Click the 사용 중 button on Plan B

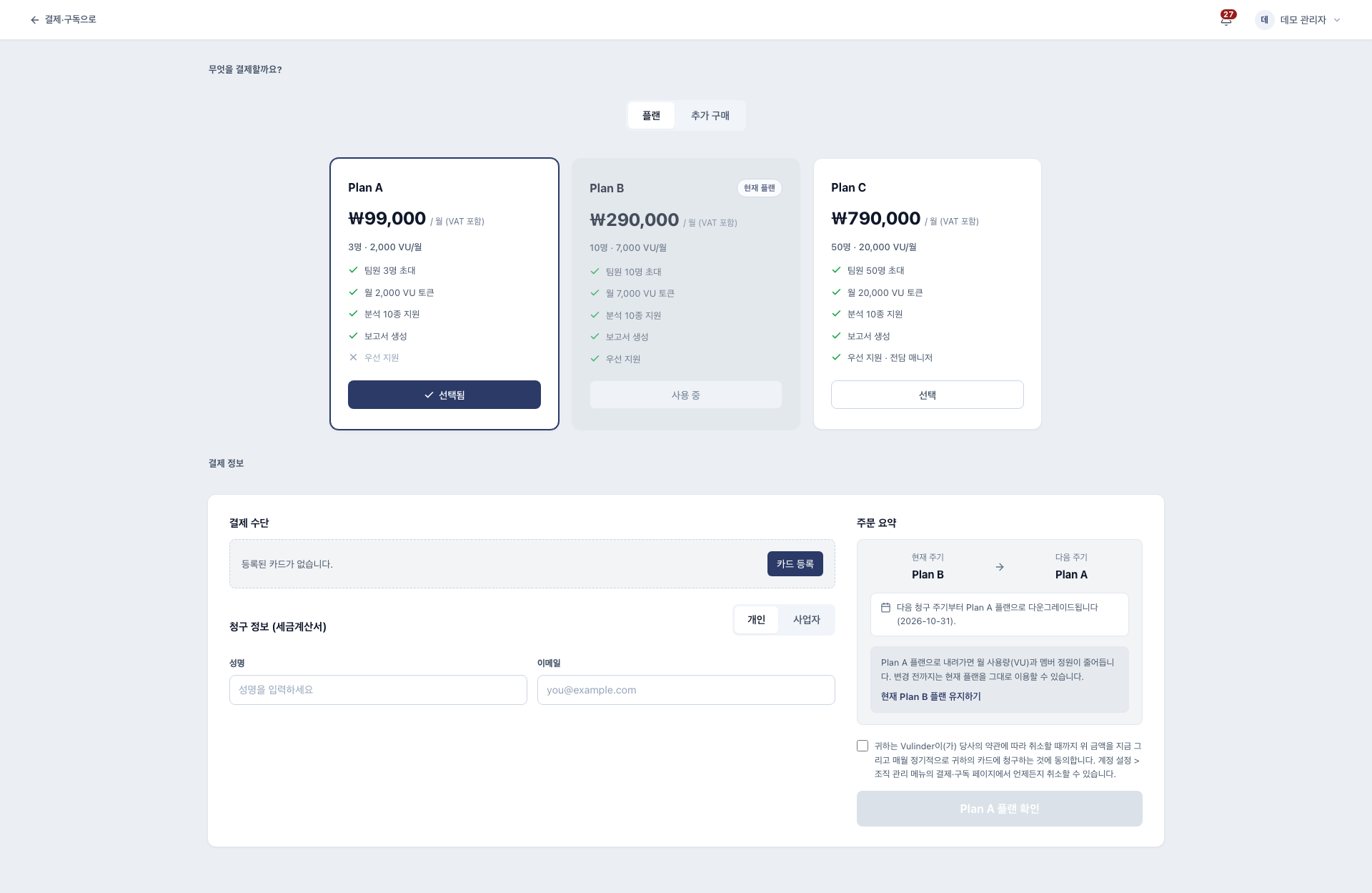tap(685, 395)
